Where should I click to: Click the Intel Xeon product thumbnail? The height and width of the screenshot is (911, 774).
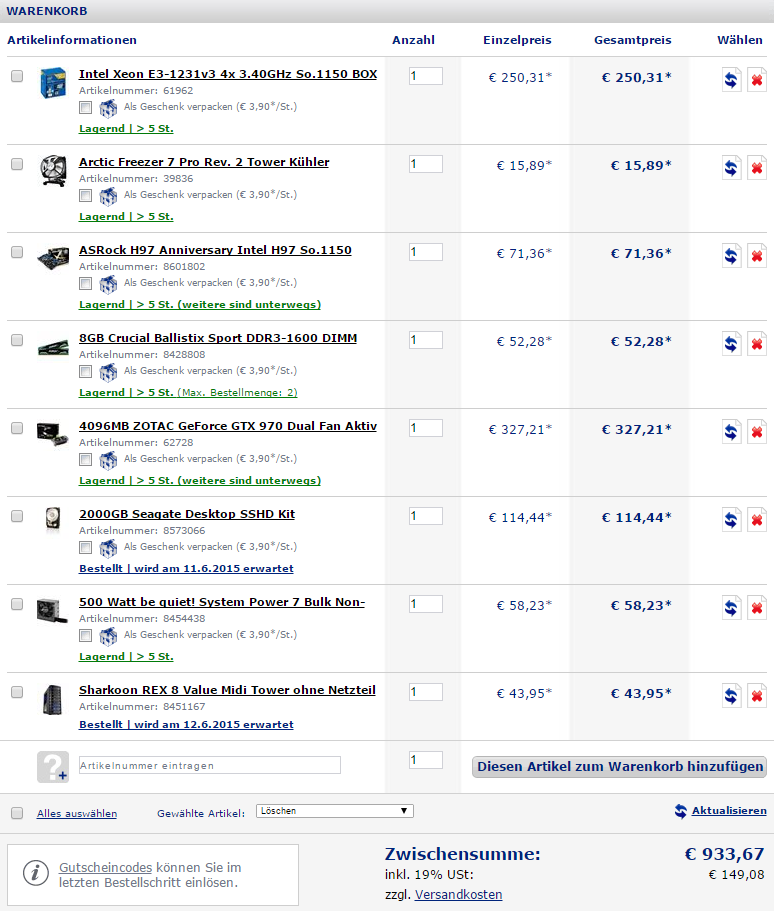(53, 83)
